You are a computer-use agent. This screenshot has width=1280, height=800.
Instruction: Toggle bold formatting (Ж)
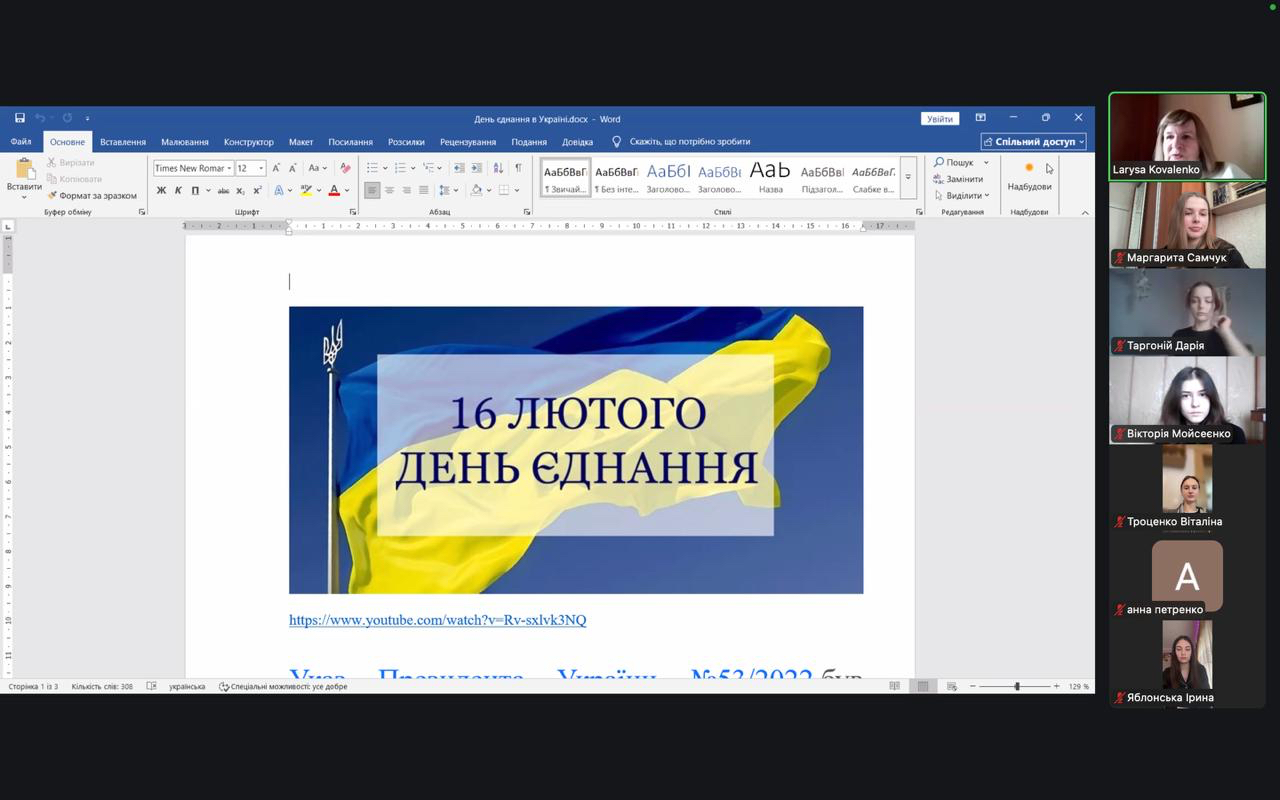(x=161, y=190)
